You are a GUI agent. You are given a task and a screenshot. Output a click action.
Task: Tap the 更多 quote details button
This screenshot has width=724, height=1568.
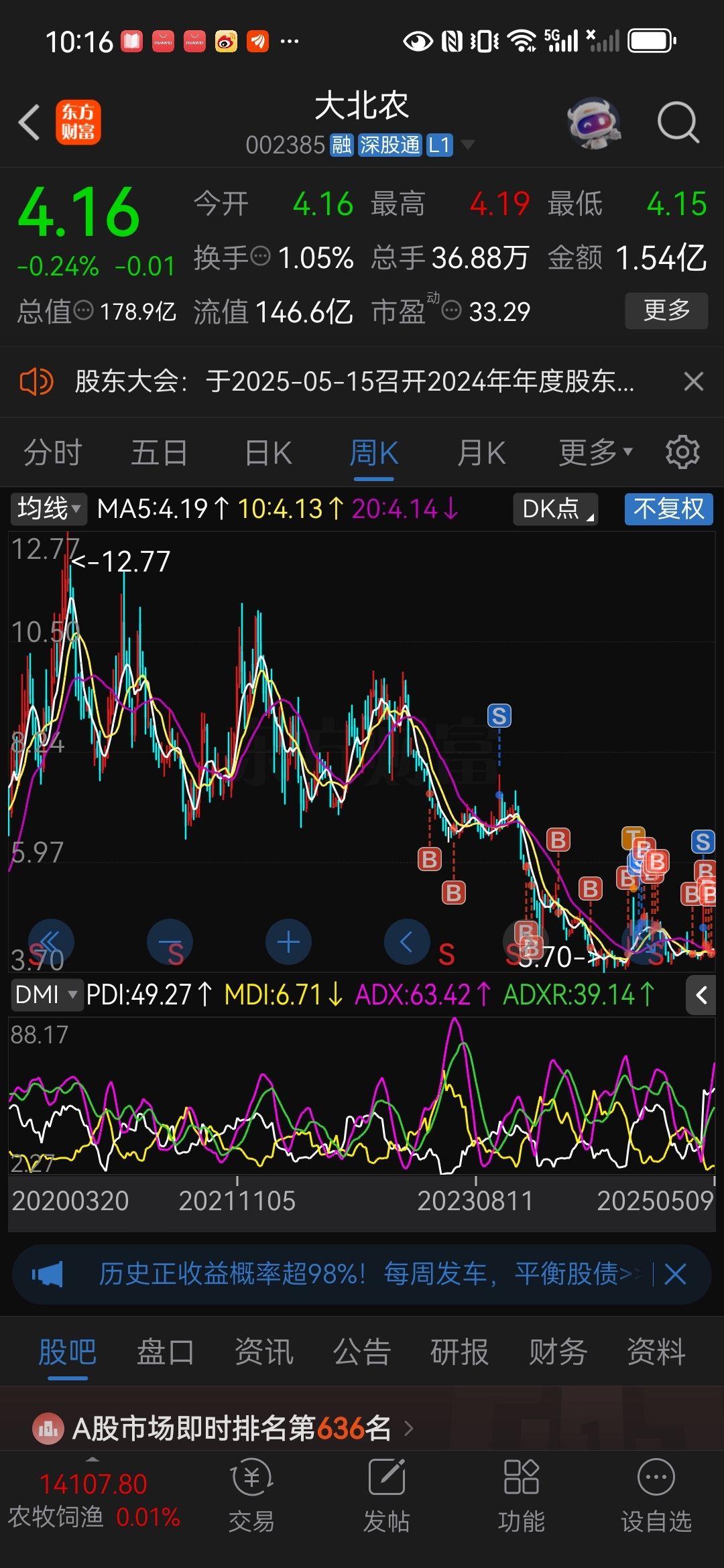point(666,310)
